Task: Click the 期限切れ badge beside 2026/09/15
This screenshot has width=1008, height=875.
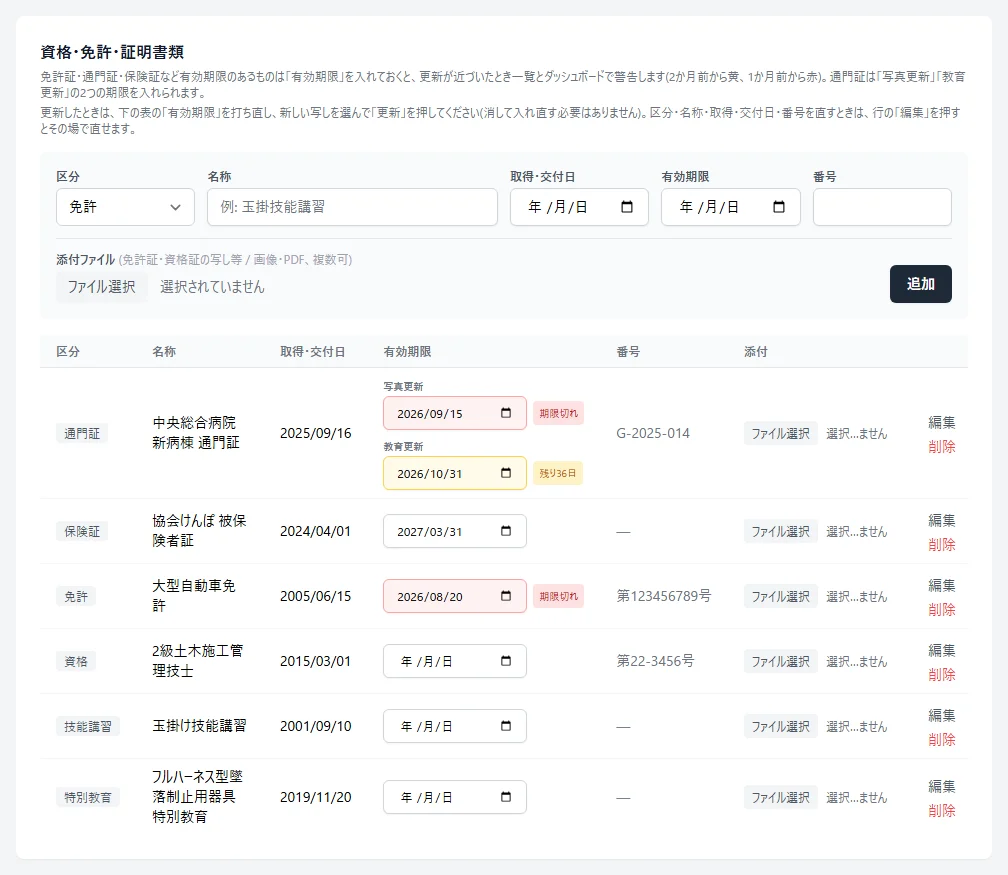Action: coord(559,413)
